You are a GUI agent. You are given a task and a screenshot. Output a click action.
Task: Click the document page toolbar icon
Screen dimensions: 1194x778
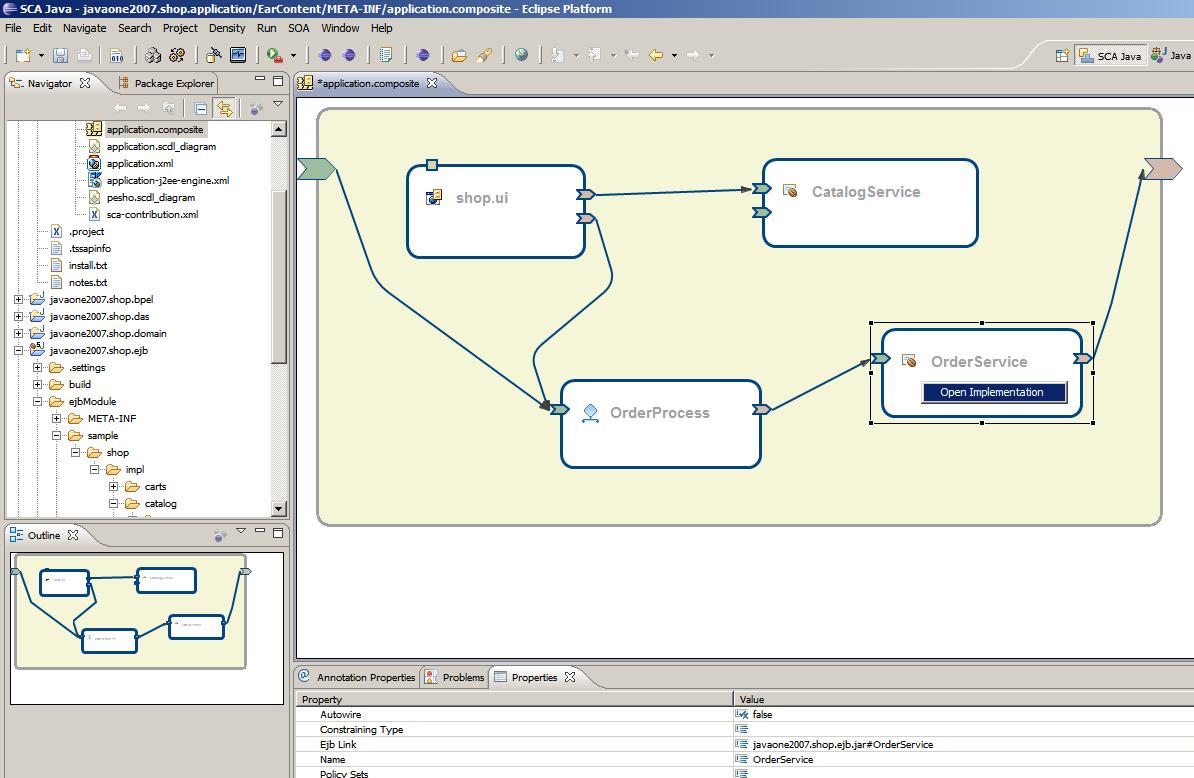pyautogui.click(x=386, y=55)
